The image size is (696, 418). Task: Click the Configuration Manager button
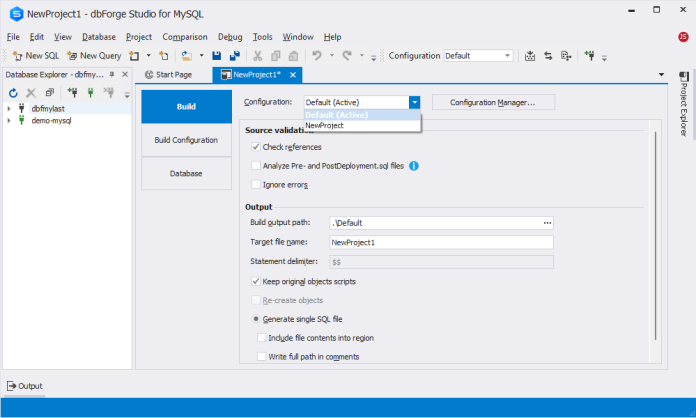[493, 102]
